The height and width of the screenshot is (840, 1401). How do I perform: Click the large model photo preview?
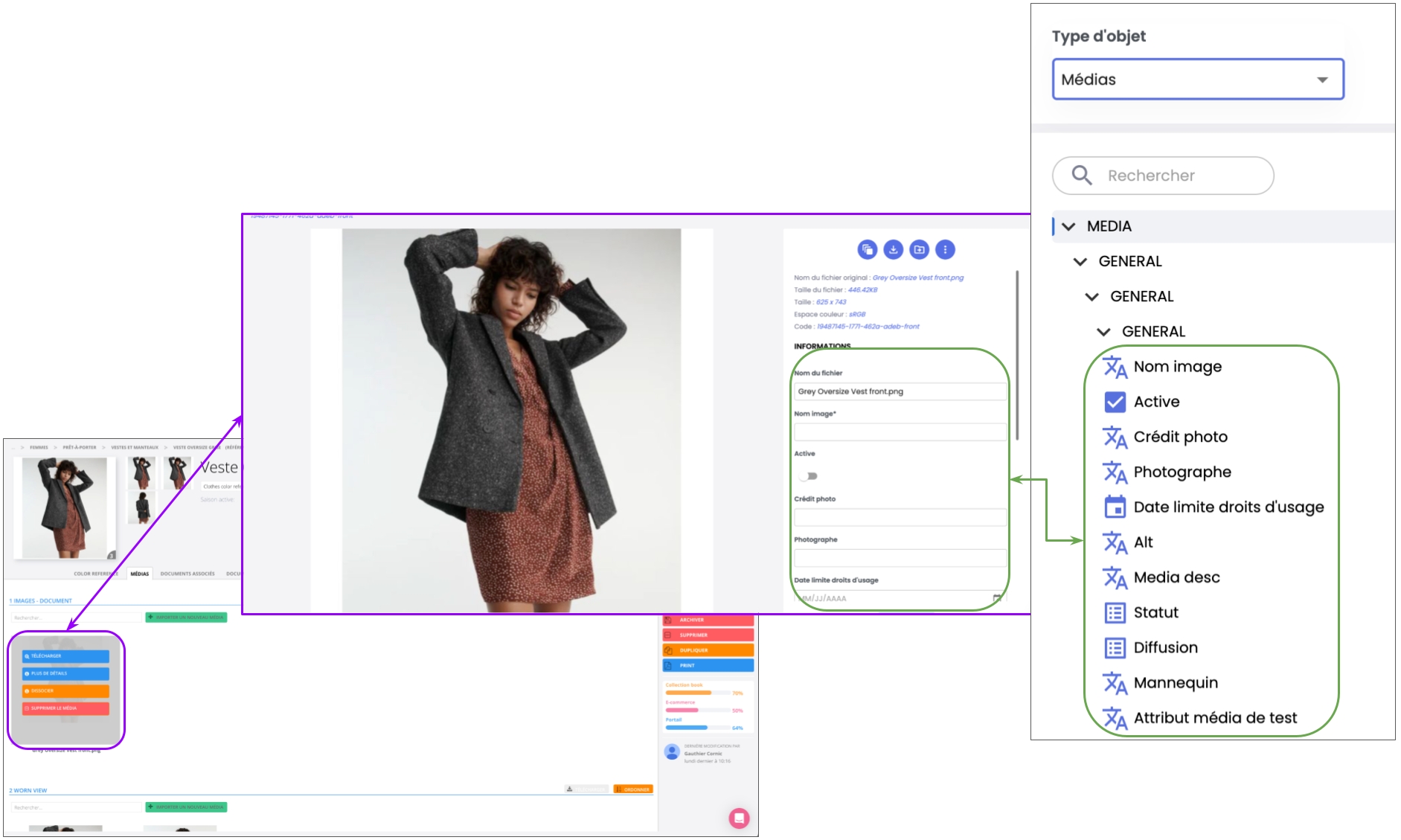[x=511, y=420]
